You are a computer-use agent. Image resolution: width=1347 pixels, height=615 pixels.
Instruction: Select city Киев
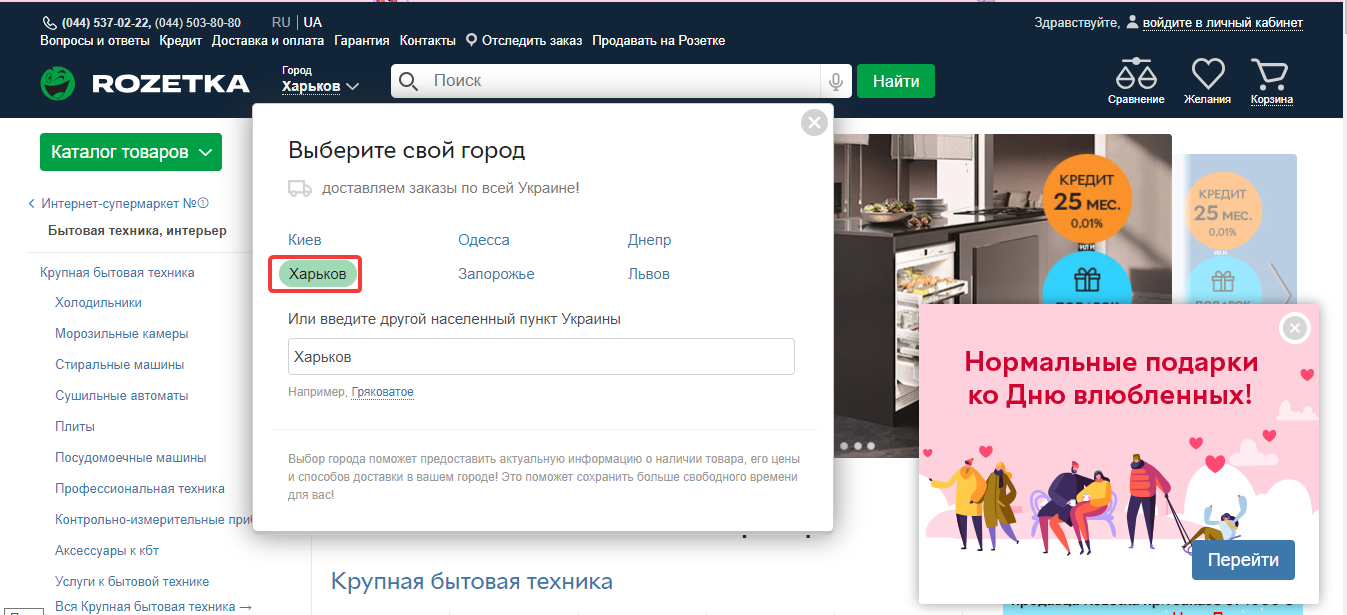pyautogui.click(x=305, y=240)
